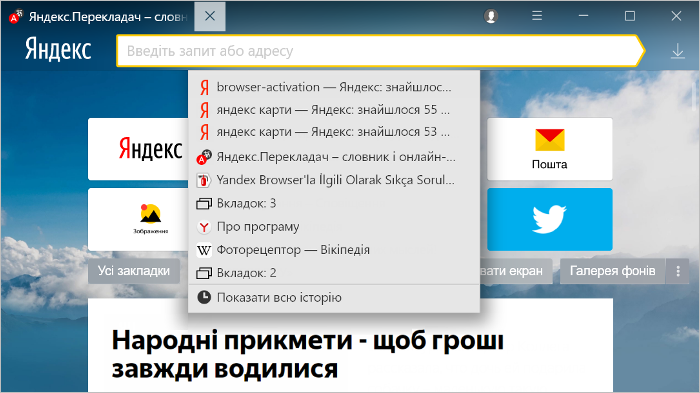Open 'Яндекс.Перекладач – словник' history entry
This screenshot has width=700, height=393.
pos(334,157)
